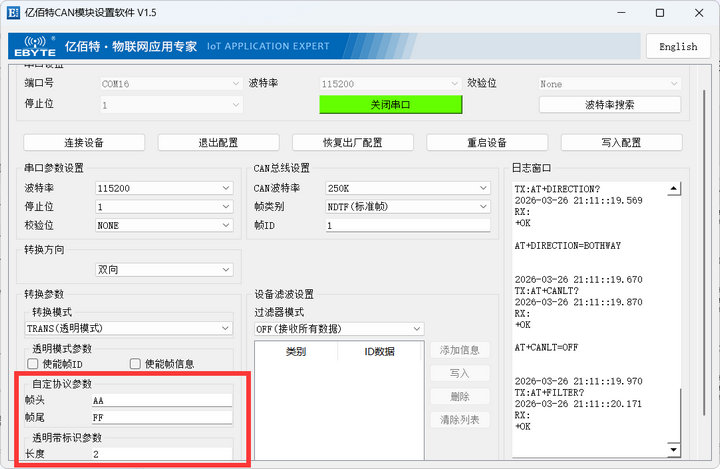Click 写入配置 to write configuration
720x469 pixels.
pyautogui.click(x=621, y=142)
